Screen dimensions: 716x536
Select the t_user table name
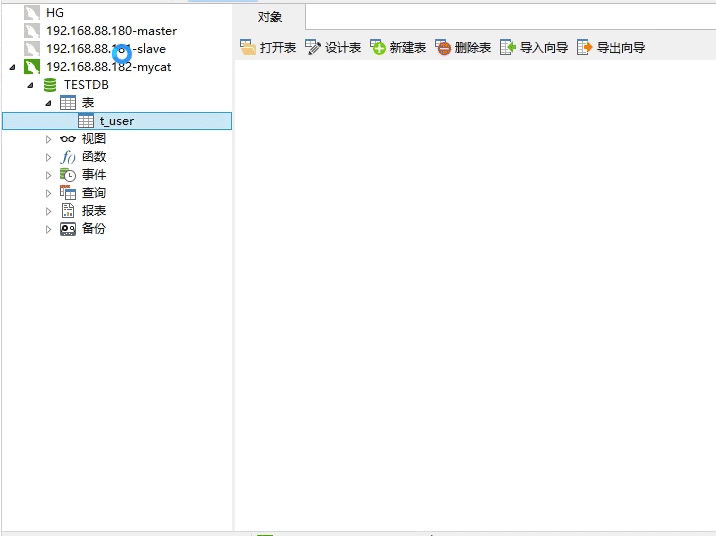tap(117, 121)
